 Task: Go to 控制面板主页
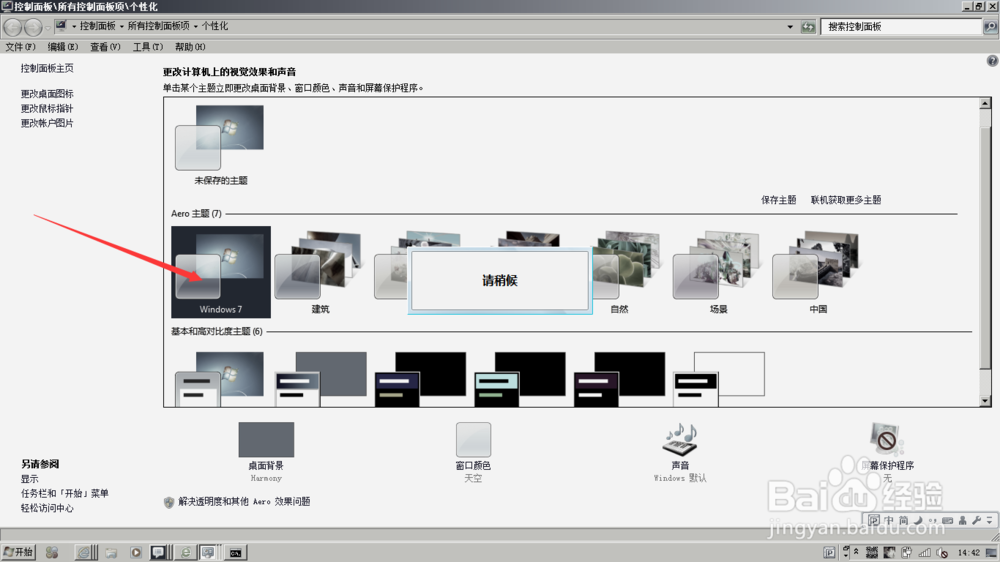(x=47, y=68)
